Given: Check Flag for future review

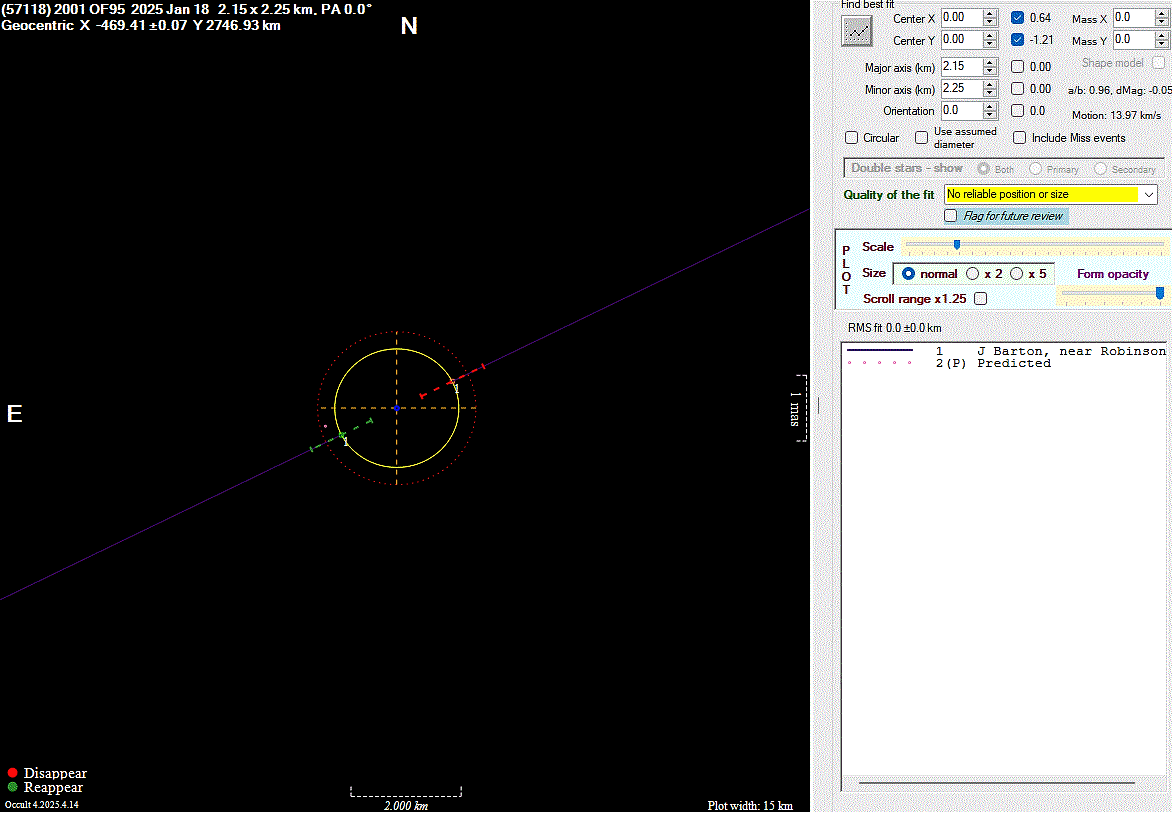Looking at the screenshot, I should [951, 216].
